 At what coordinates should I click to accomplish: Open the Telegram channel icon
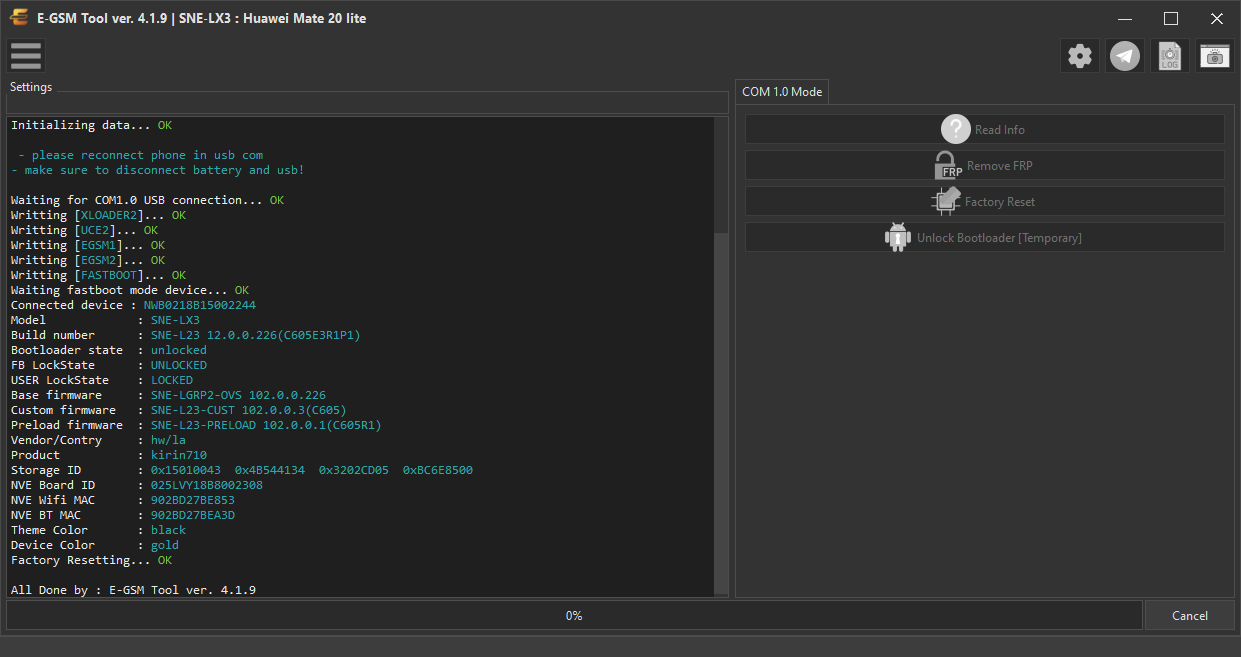pos(1125,56)
